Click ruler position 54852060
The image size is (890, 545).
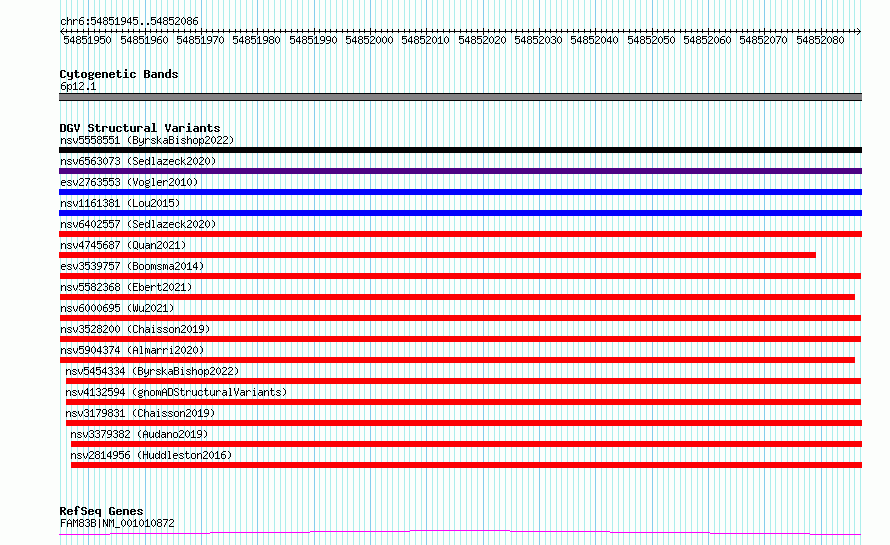pos(708,40)
